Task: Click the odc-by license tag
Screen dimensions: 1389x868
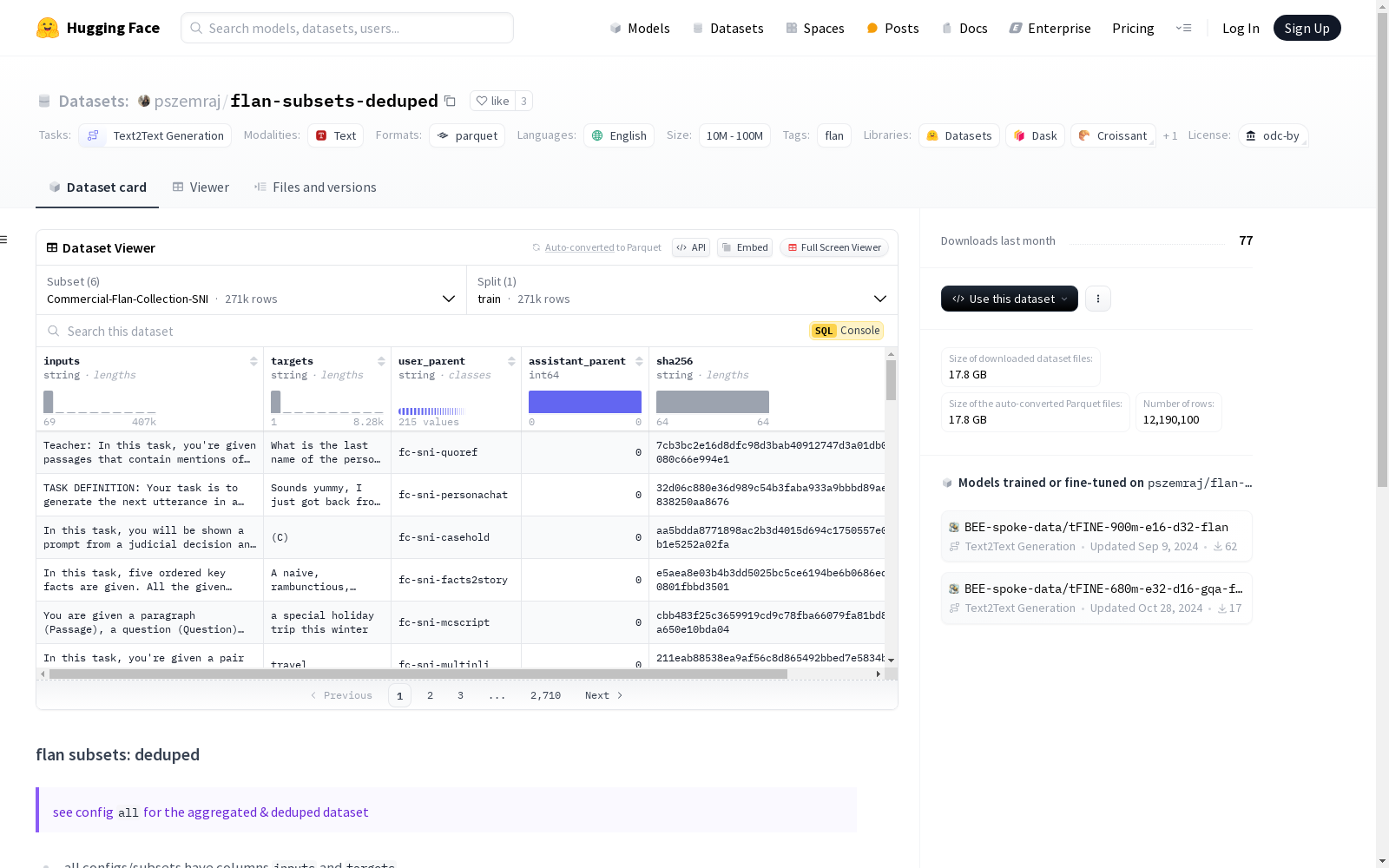Action: point(1273,135)
